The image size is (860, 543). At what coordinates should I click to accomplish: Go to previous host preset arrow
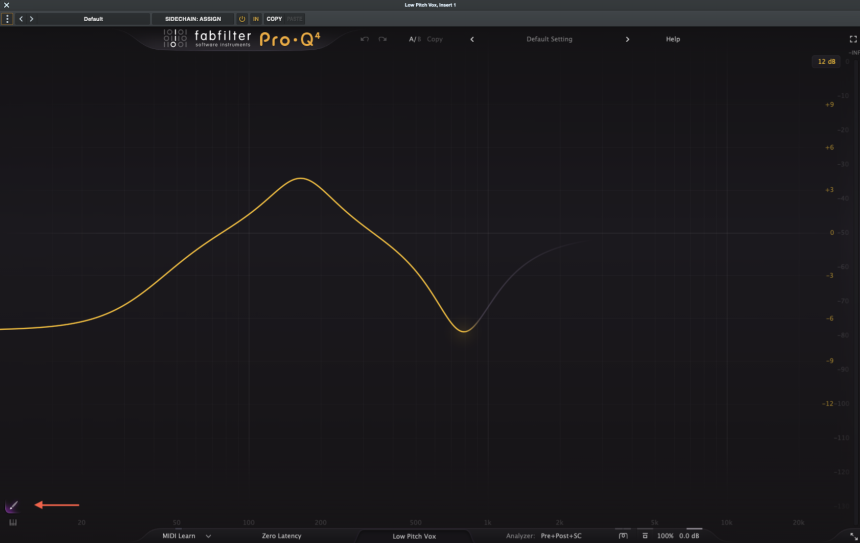tap(21, 19)
